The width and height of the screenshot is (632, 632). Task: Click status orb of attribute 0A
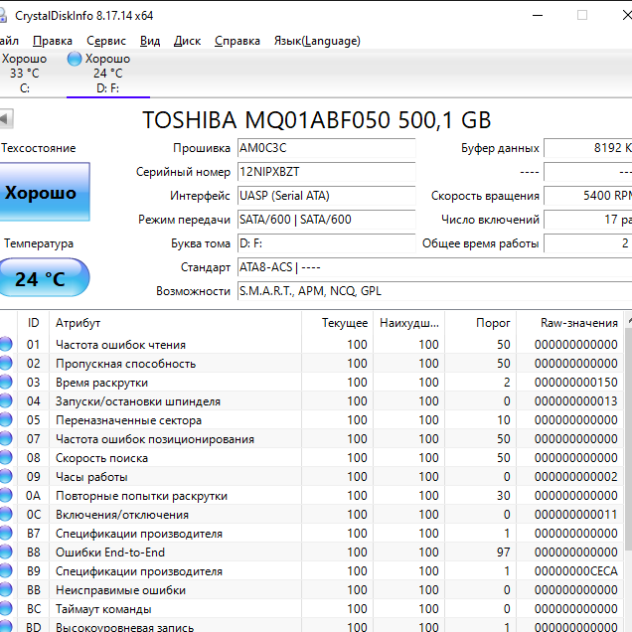coord(6,495)
